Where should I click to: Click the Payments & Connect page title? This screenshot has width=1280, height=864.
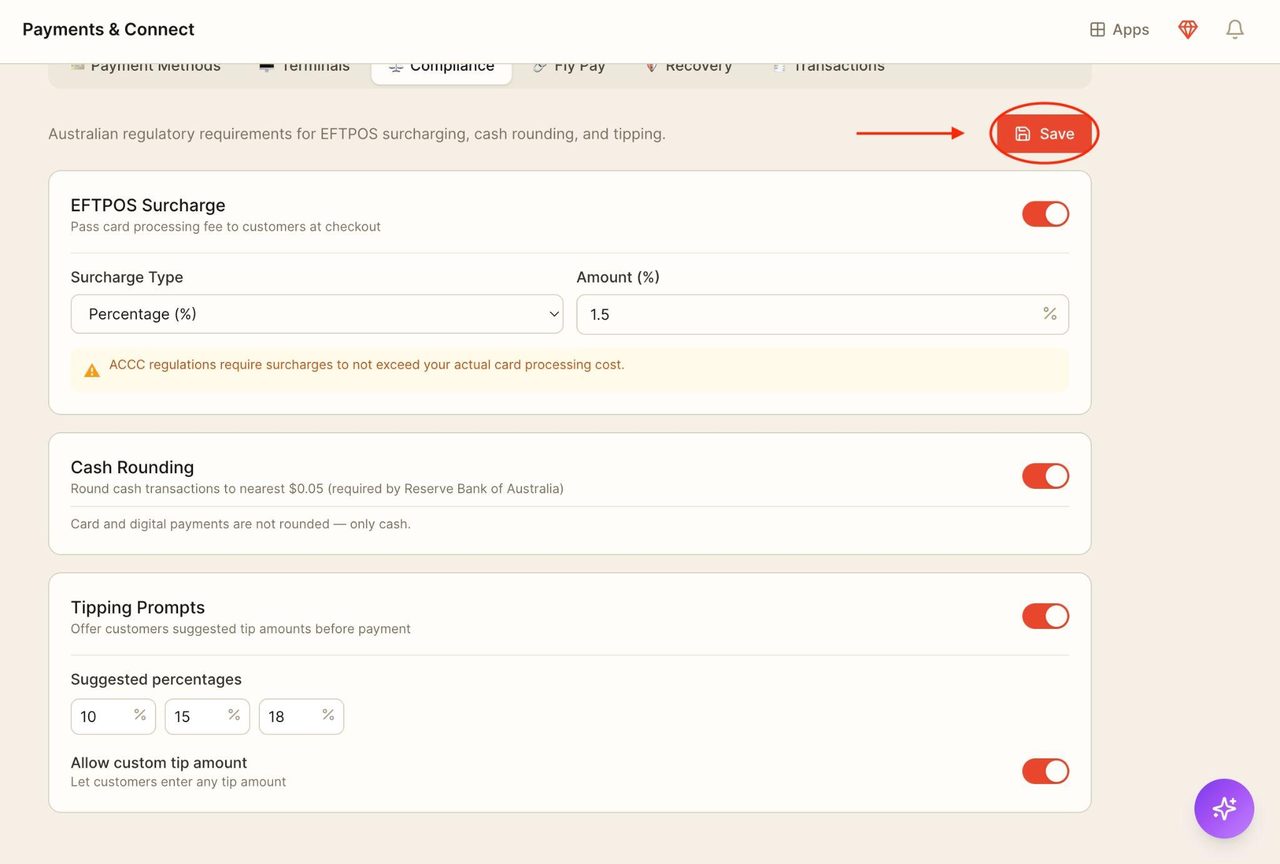pos(108,29)
